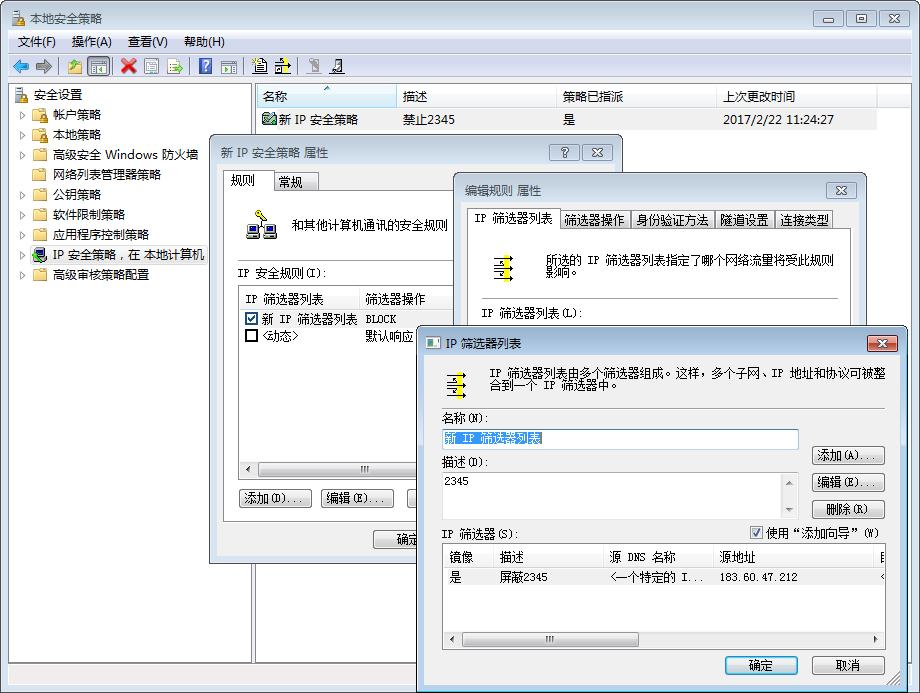This screenshot has width=920, height=693.
Task: Expand the 帐户策略 tree node
Action: [x=23, y=114]
